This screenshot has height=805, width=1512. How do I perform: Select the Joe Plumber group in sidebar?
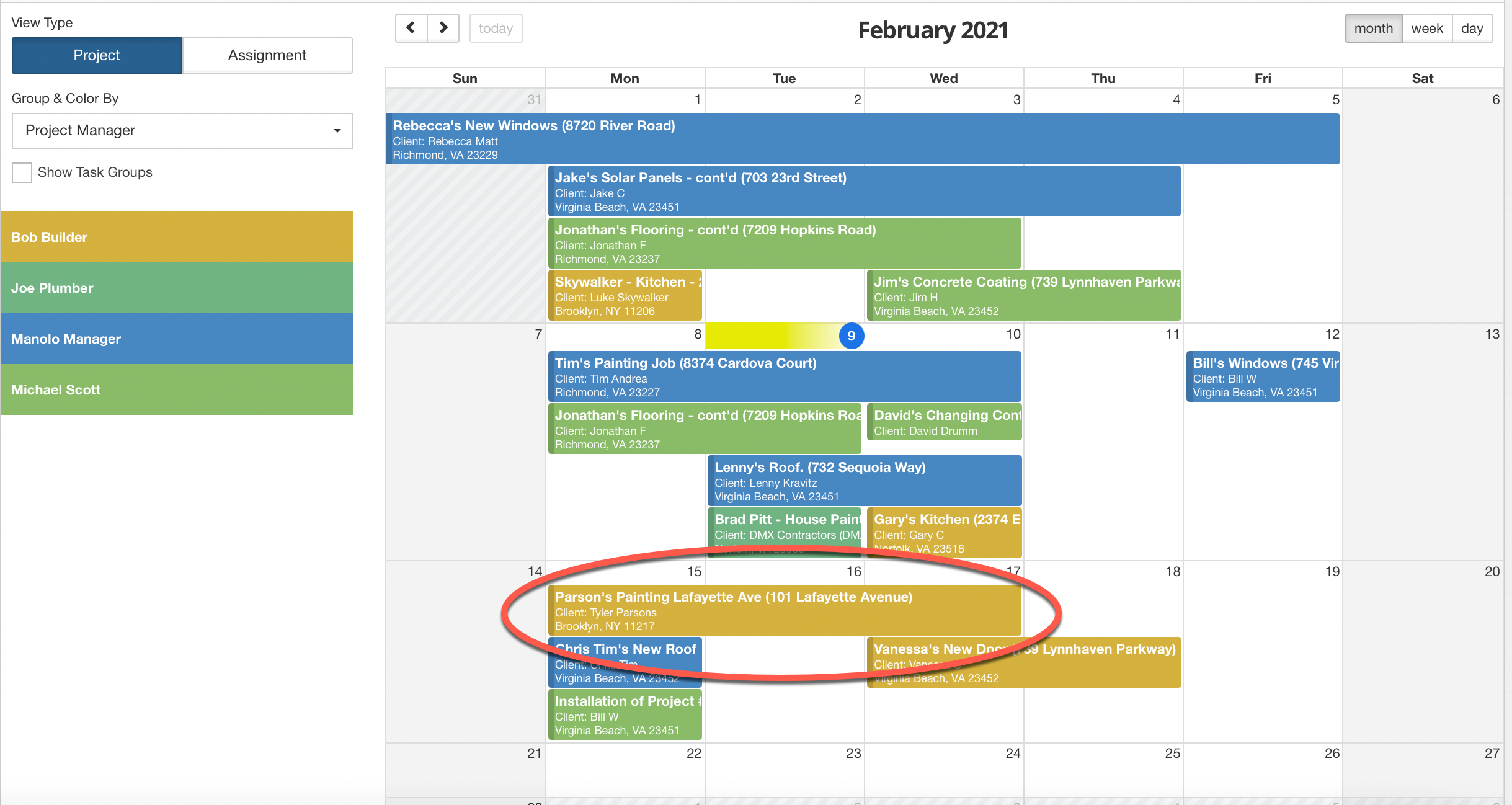[x=177, y=288]
